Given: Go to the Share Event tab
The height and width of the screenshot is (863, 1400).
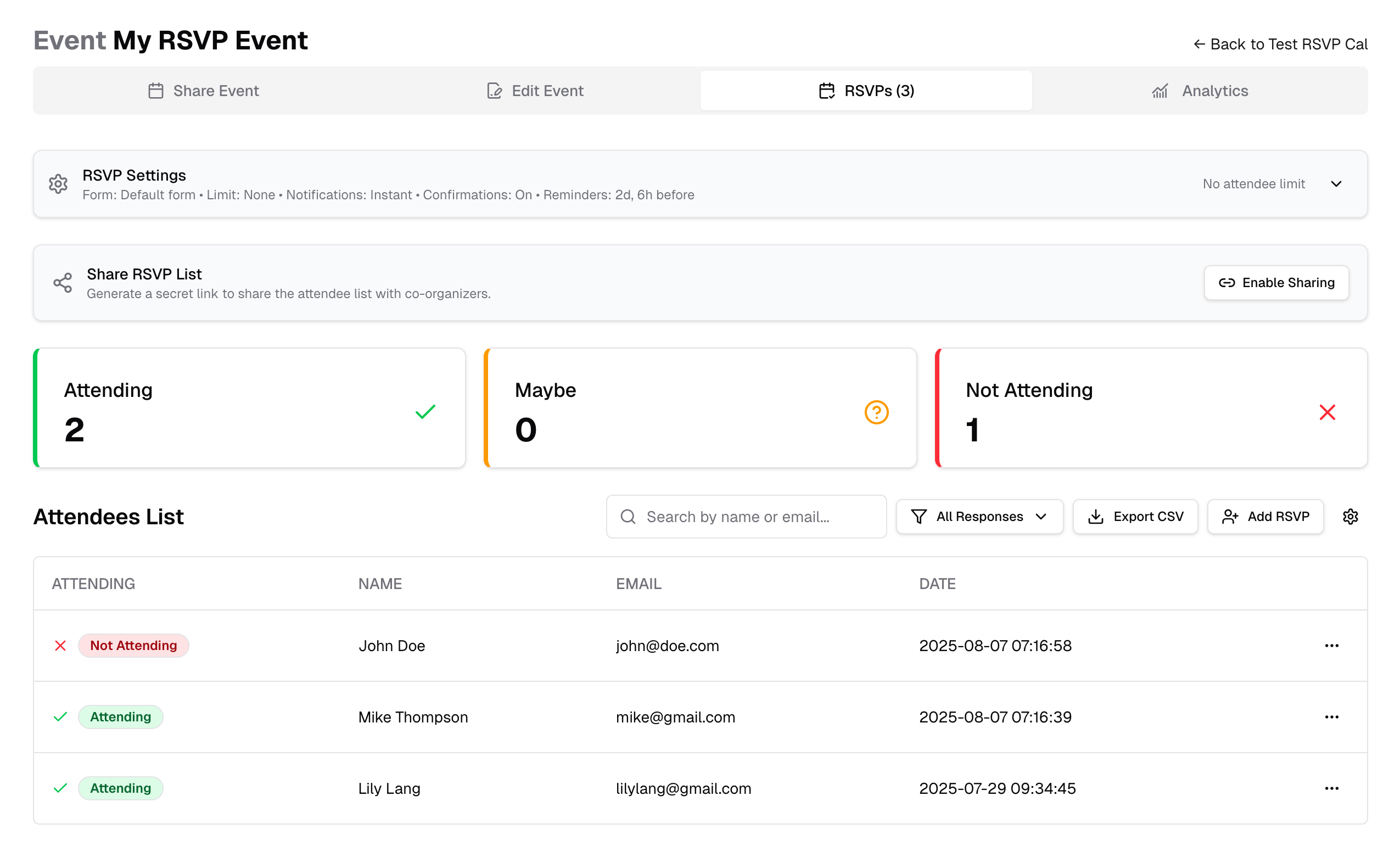Looking at the screenshot, I should (x=203, y=91).
